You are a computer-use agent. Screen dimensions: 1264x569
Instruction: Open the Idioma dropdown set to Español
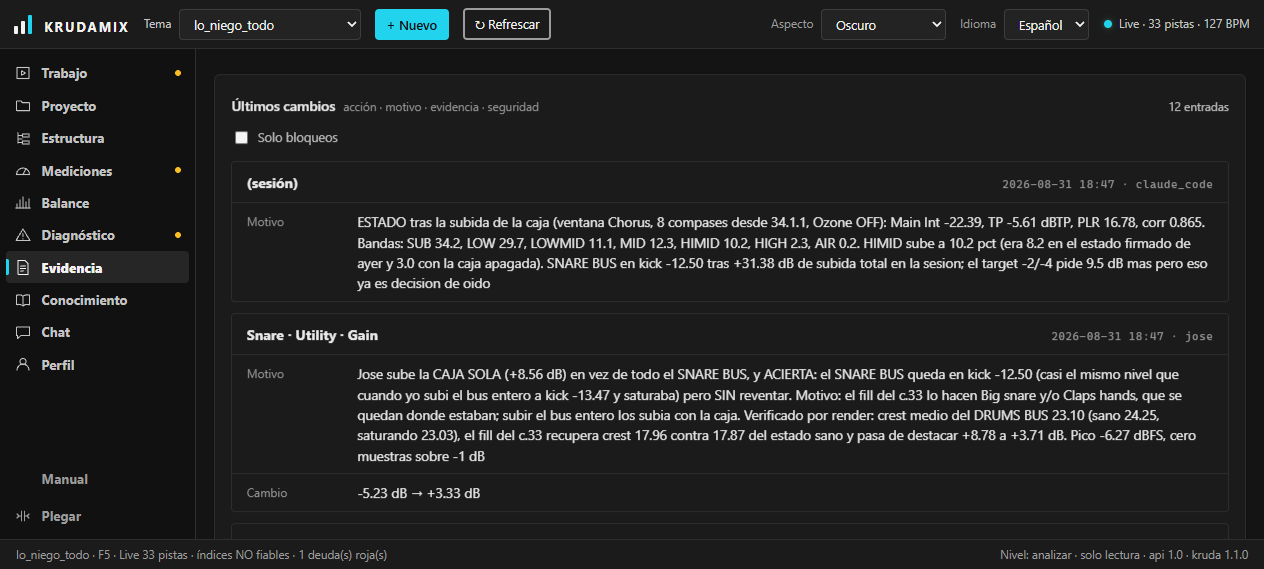pos(1046,25)
